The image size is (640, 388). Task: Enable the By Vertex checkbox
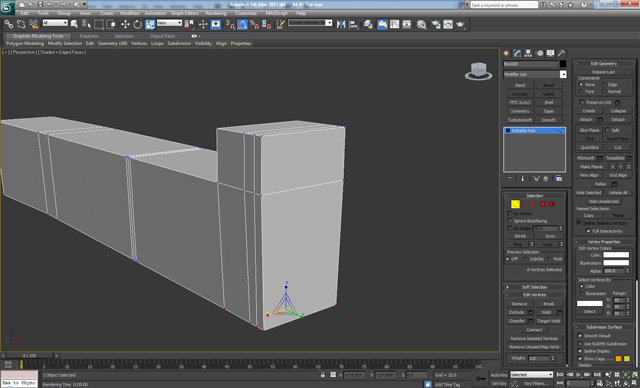(x=510, y=213)
